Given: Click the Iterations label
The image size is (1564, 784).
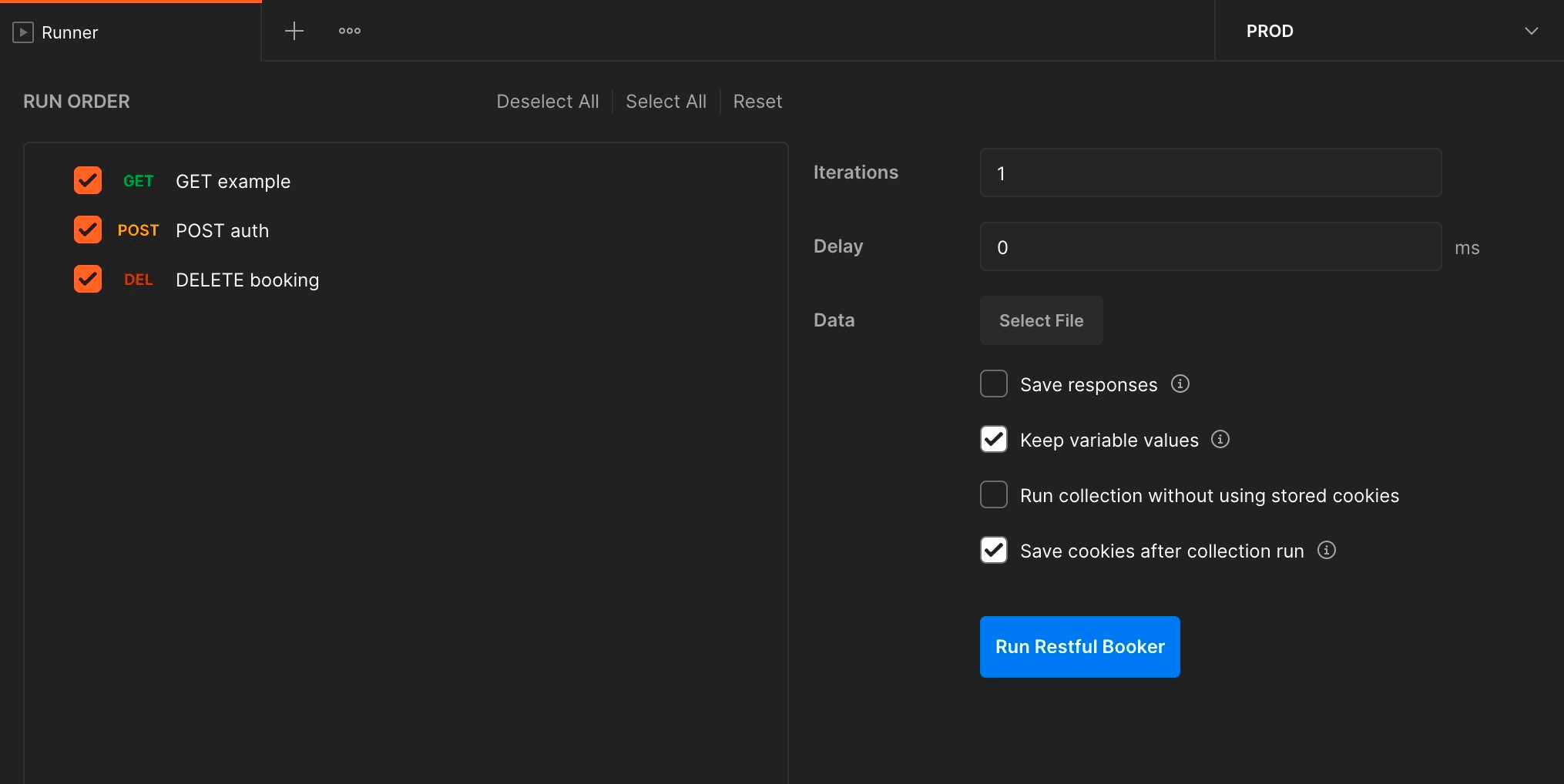Looking at the screenshot, I should [x=856, y=173].
